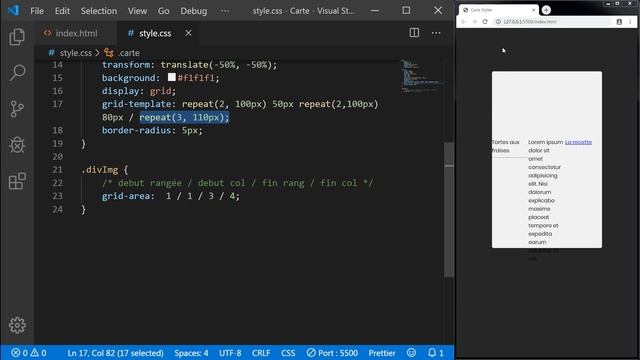Click the .divImg selector text

pyautogui.click(x=100, y=169)
